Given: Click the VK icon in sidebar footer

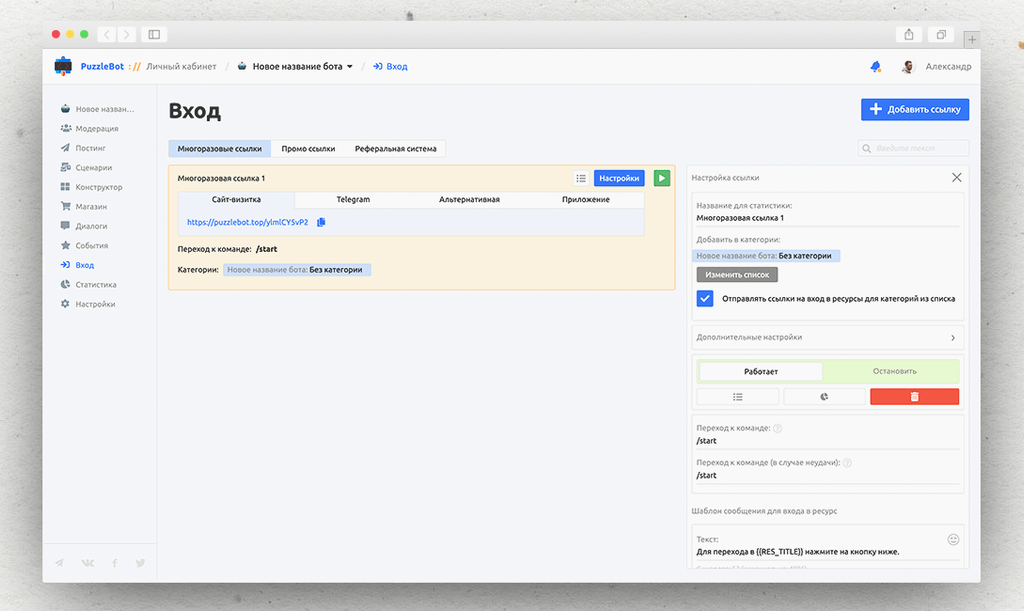Looking at the screenshot, I should (88, 563).
